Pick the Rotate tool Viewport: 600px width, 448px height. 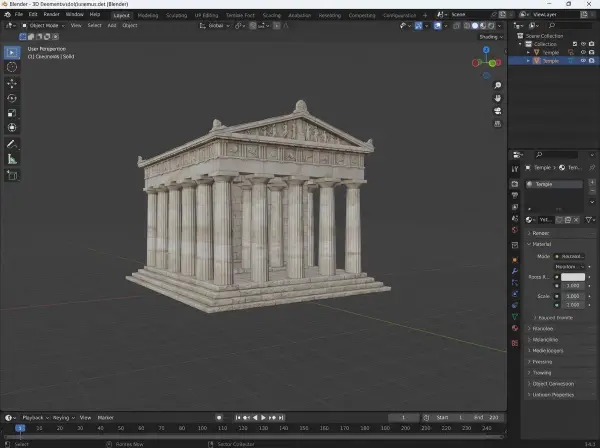tap(12, 98)
